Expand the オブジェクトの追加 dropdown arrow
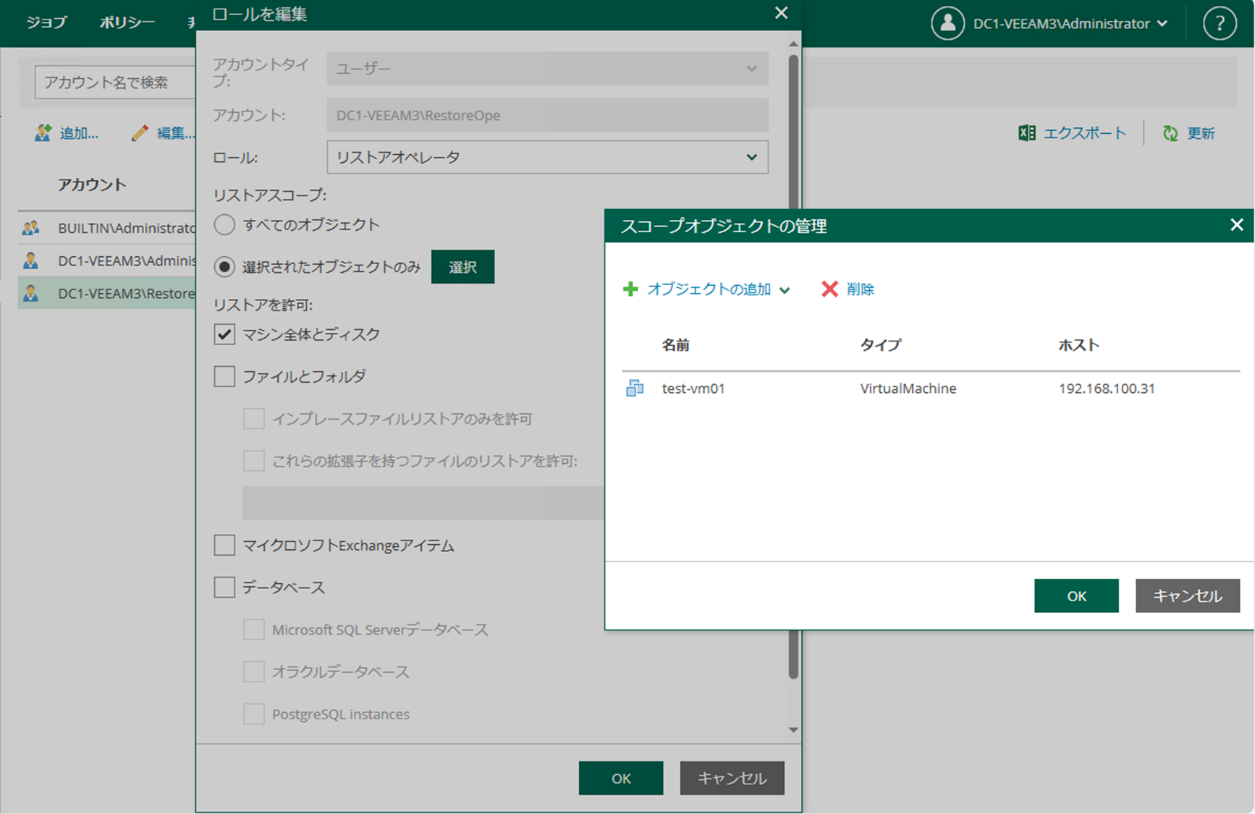This screenshot has height=814, width=1255. click(x=785, y=290)
